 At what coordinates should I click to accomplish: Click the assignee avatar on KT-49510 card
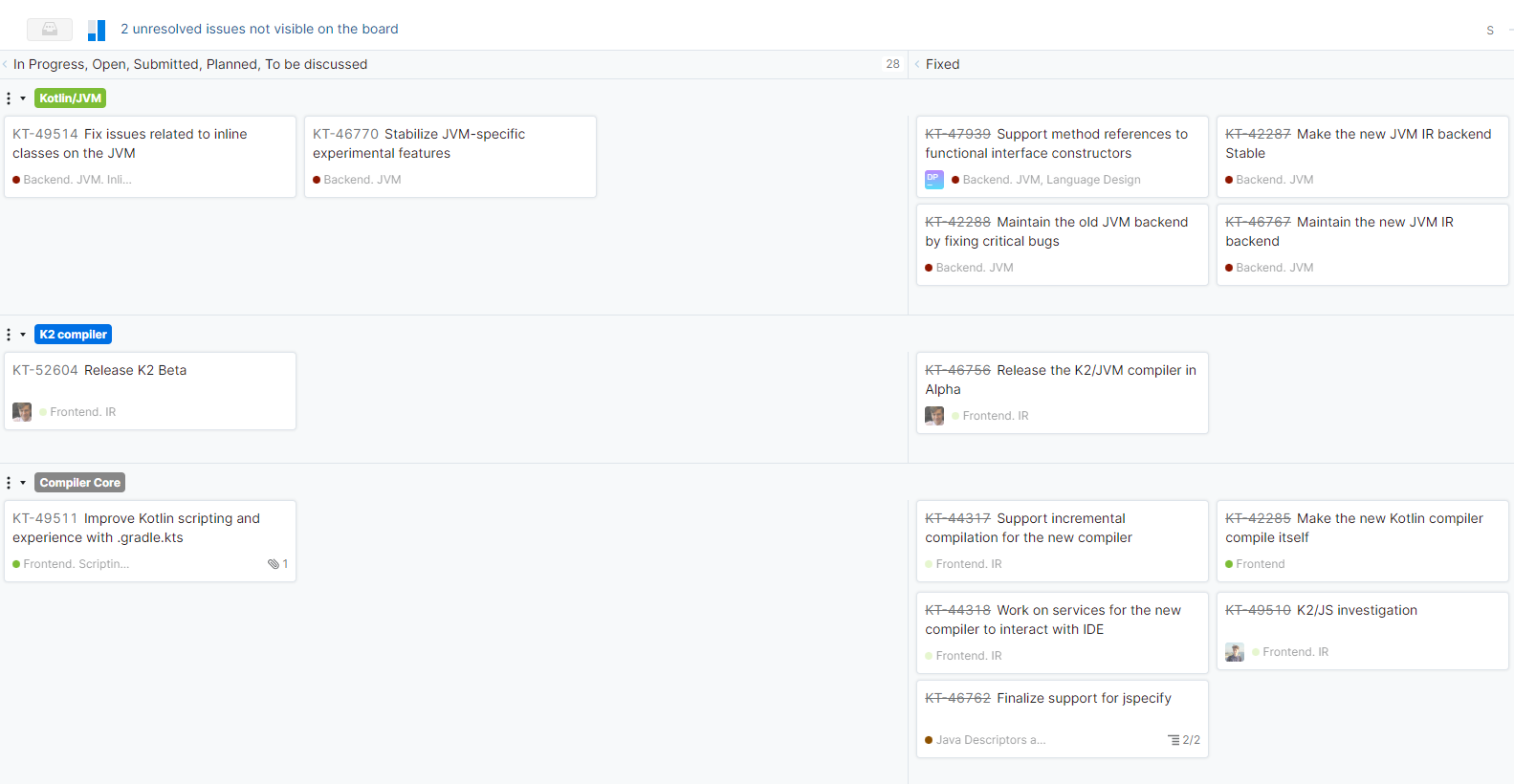click(1235, 652)
